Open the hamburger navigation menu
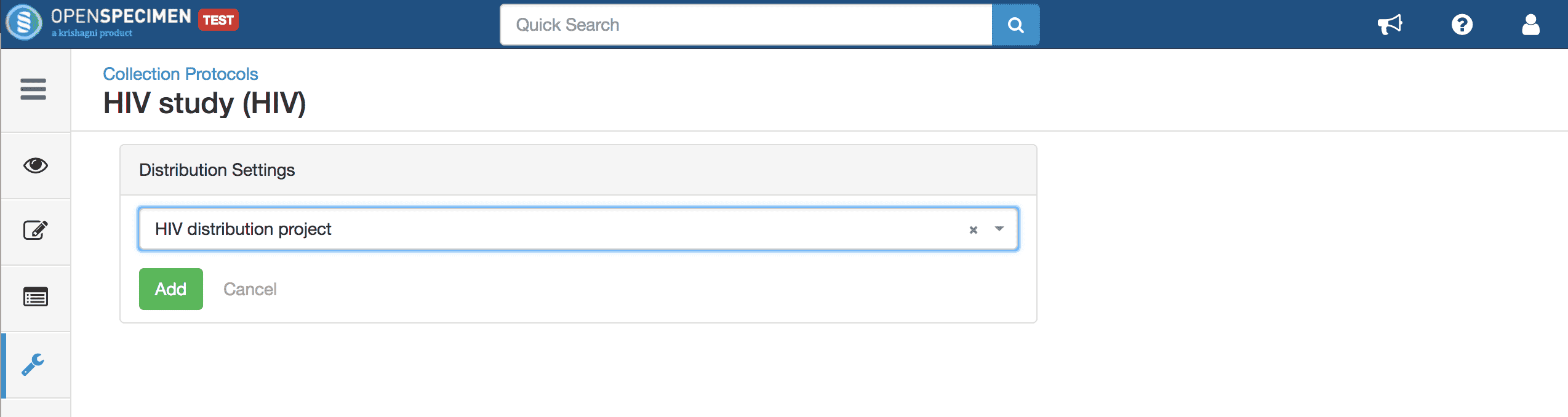 point(33,89)
